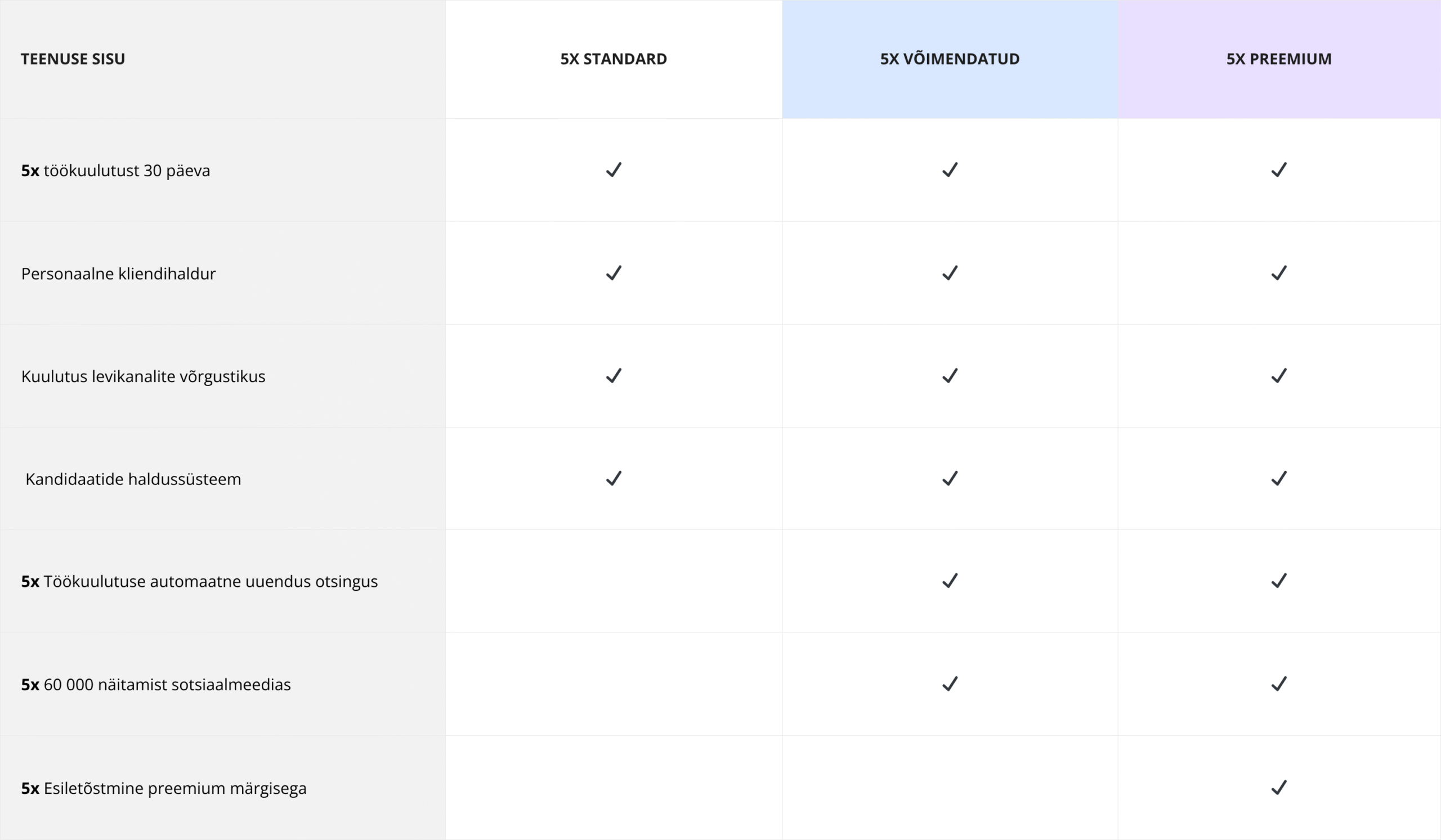Click the Preemium checkmark for Kuulutus levikanalite võrgustikus
1441x840 pixels.
click(1278, 376)
